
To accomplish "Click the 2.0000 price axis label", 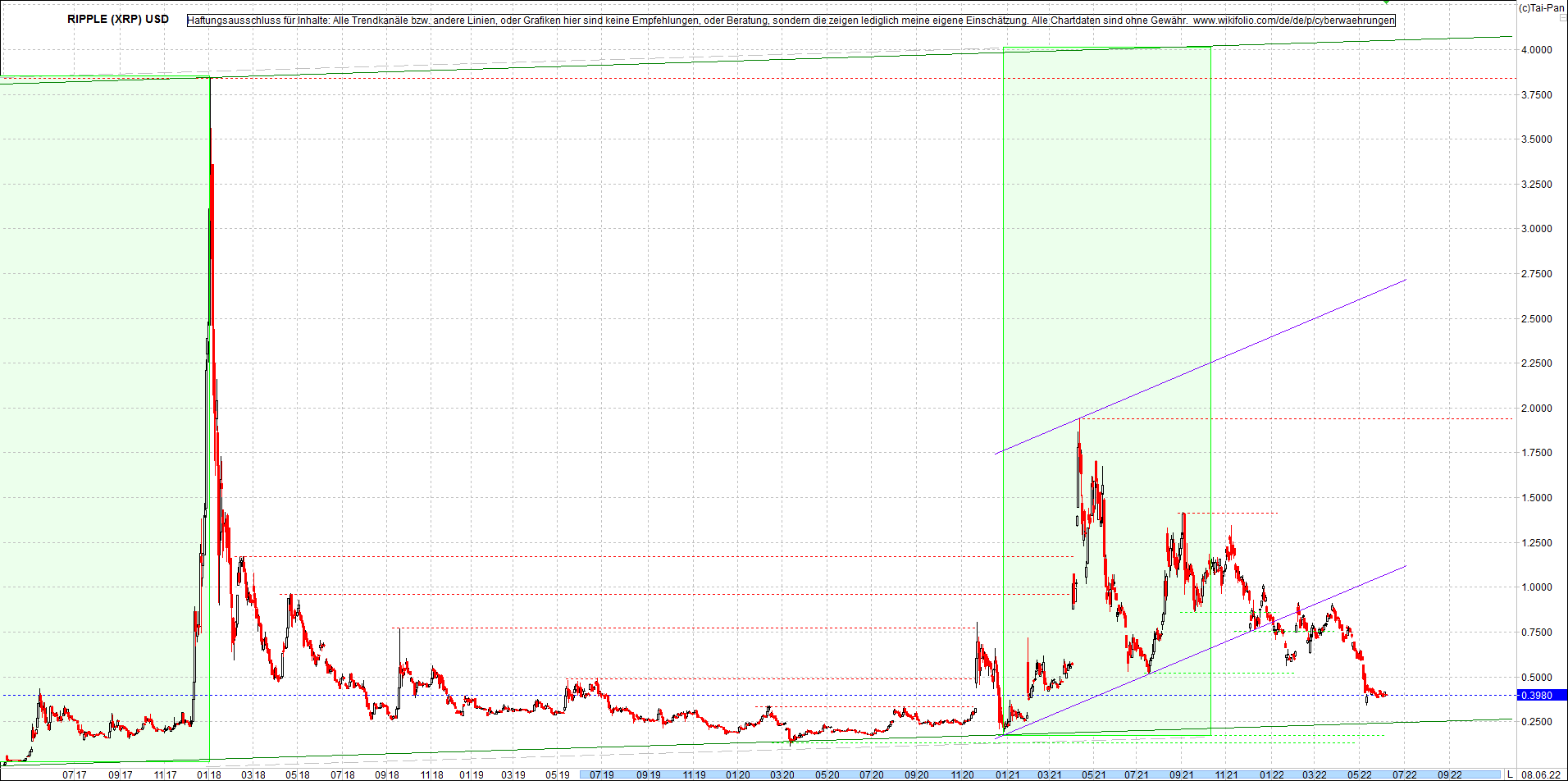I will click(1537, 408).
